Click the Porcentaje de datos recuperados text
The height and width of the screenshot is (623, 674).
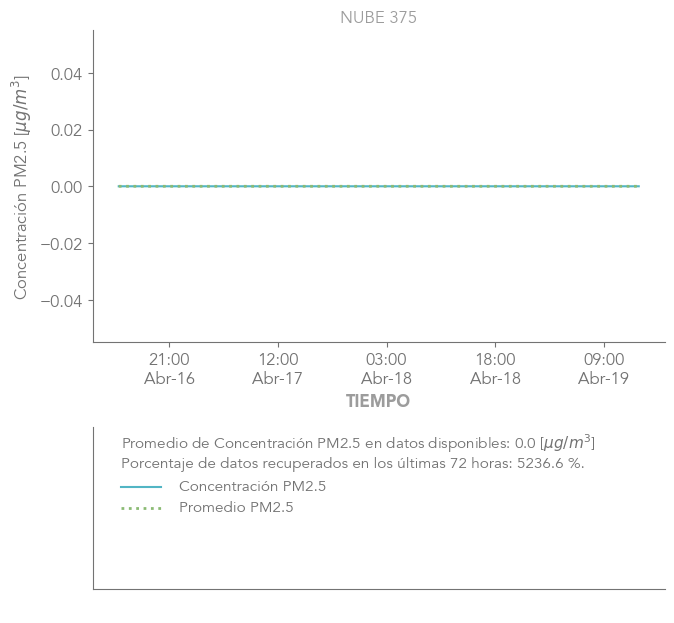click(352, 464)
